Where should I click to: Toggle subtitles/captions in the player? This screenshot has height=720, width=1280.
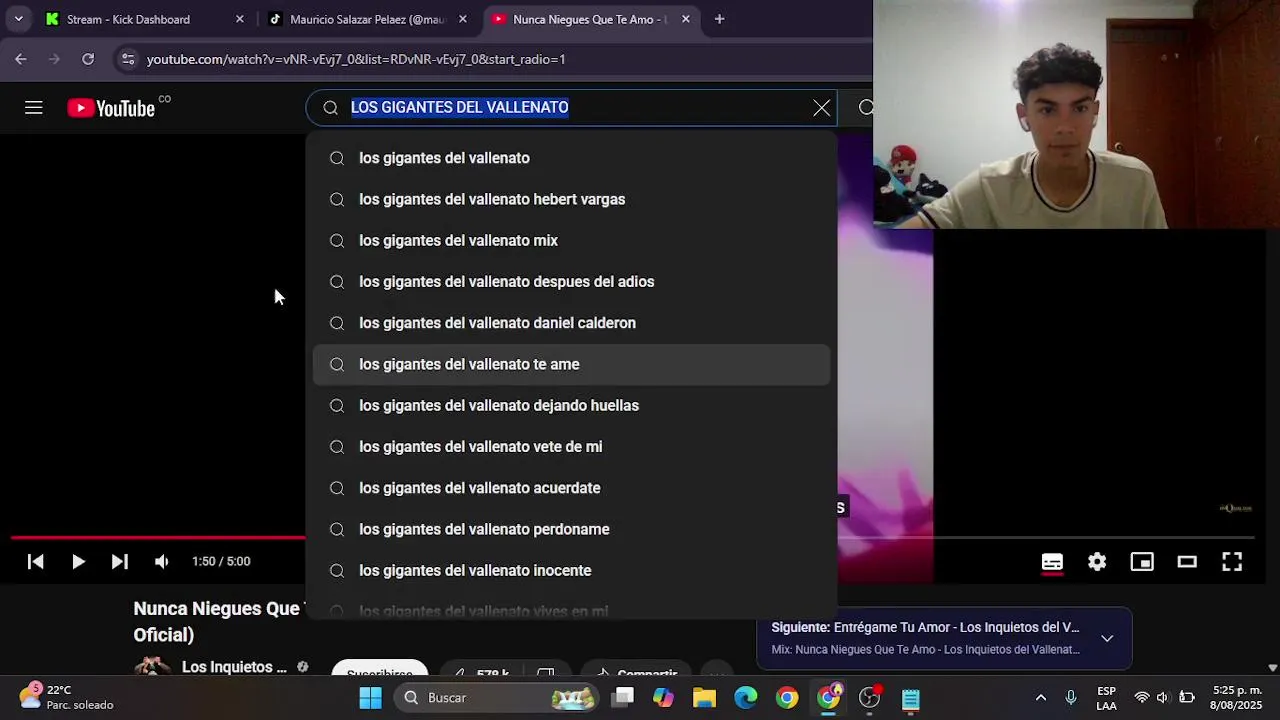1052,562
